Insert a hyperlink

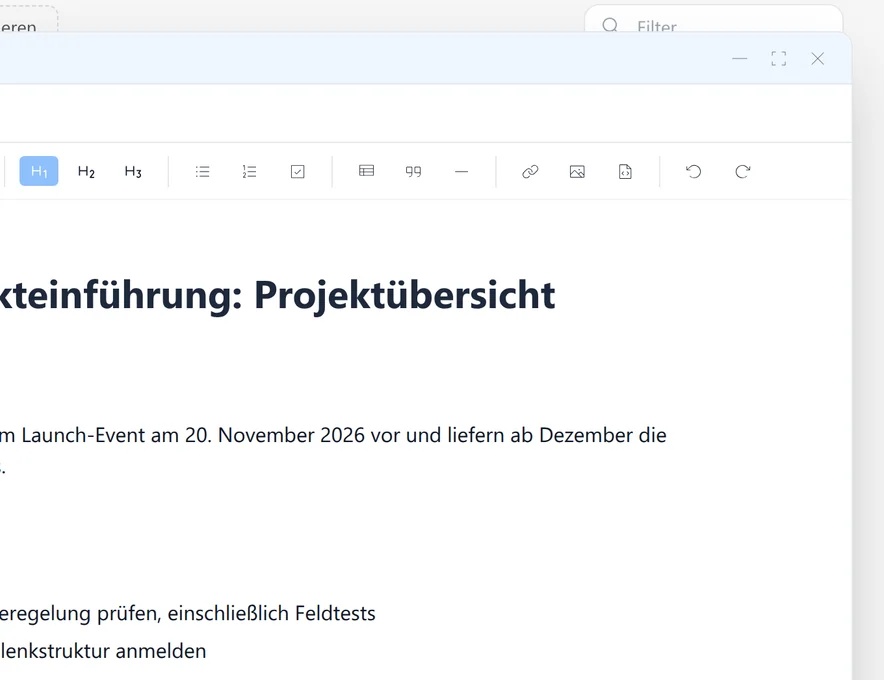530,171
